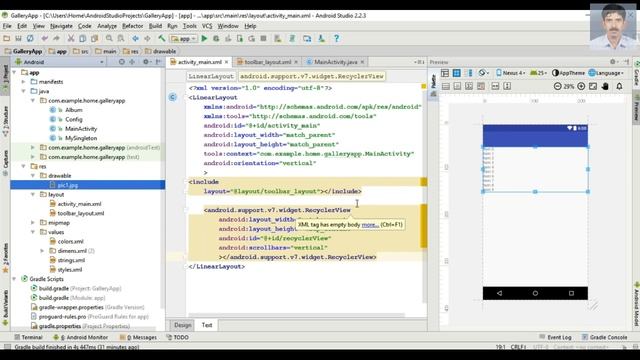Click the Help question mark icon
Screen dimensions: 640x360
336,38
